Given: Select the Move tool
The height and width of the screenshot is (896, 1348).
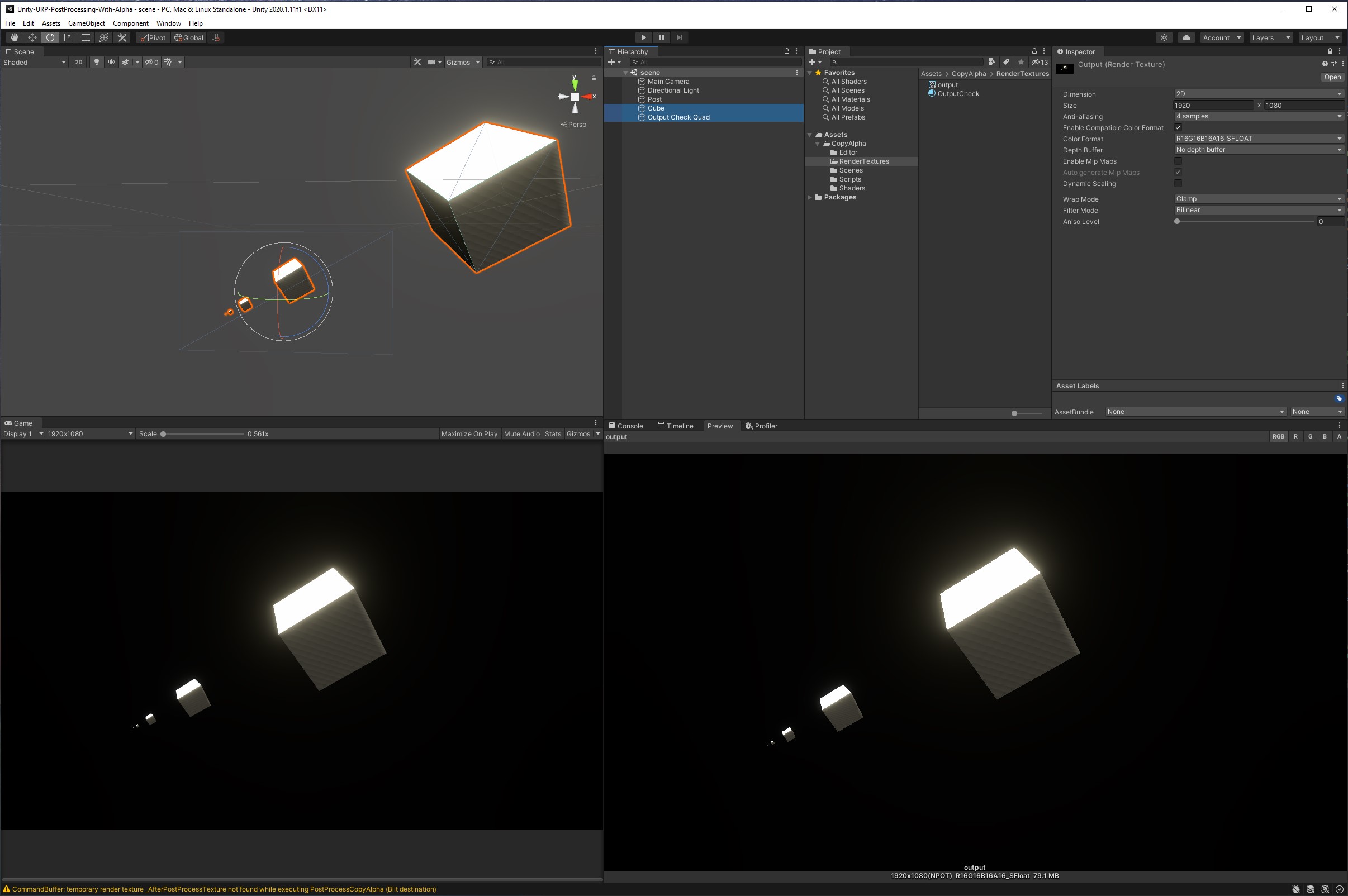Looking at the screenshot, I should (x=32, y=38).
